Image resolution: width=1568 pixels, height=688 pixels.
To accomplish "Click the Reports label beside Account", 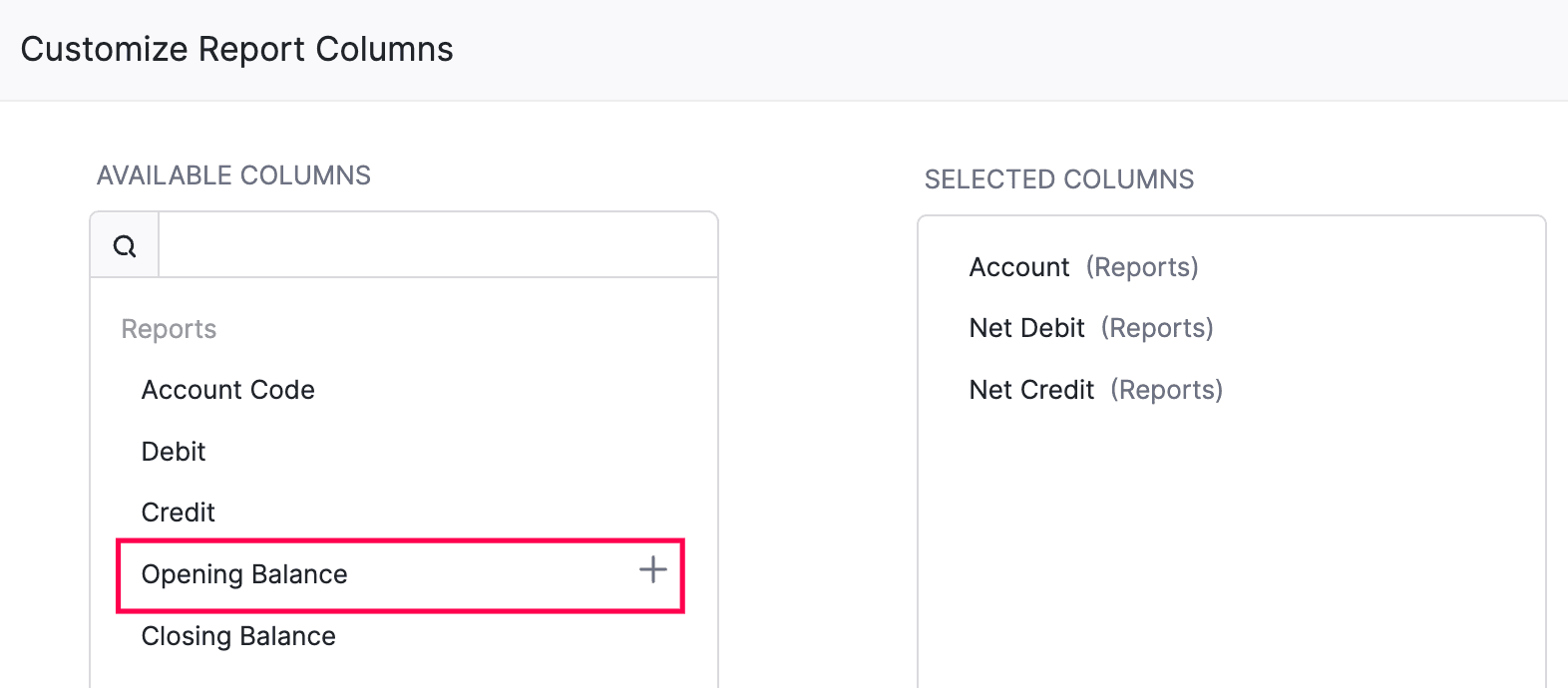I will [x=1142, y=266].
